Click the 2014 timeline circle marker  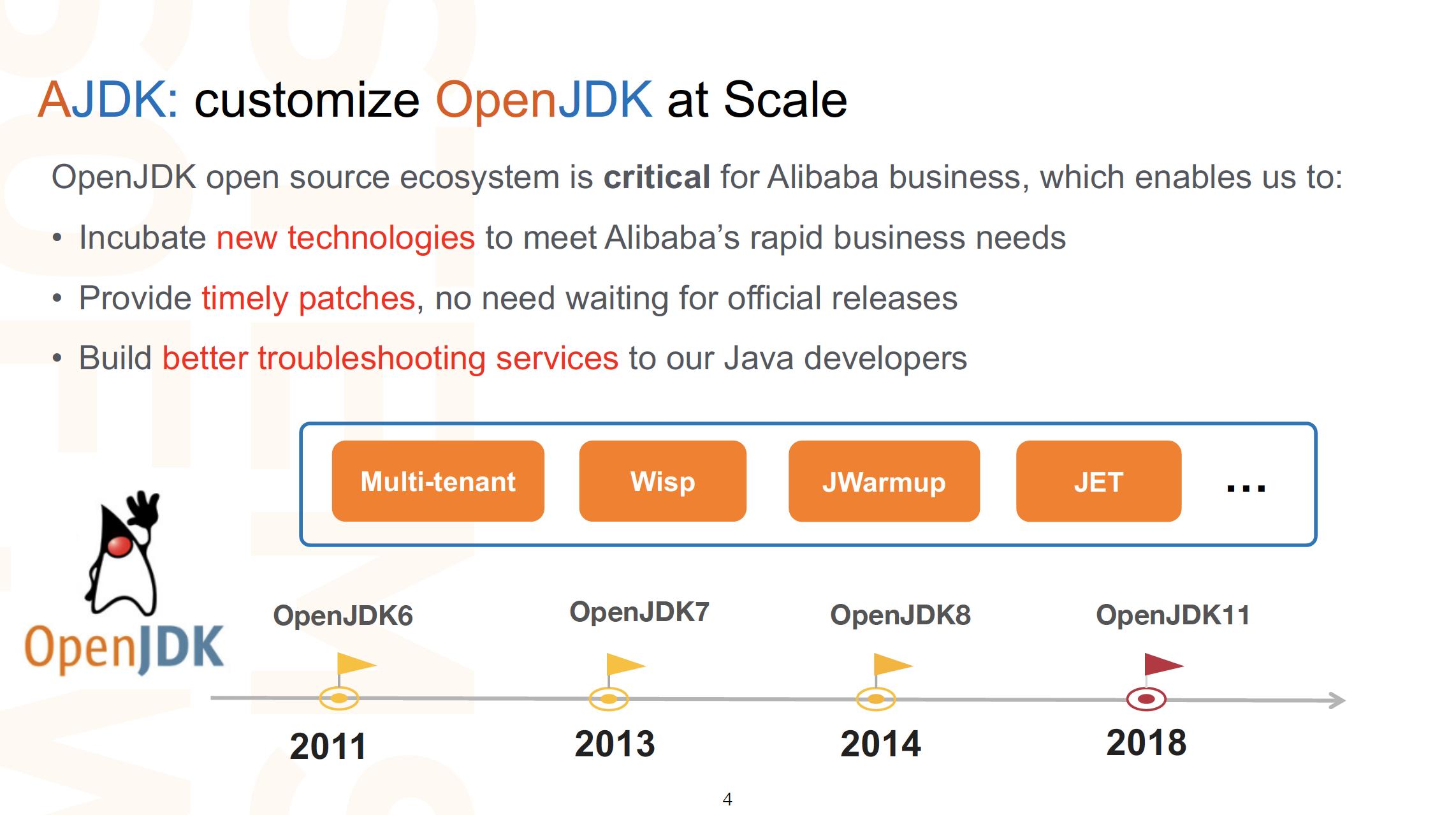(876, 699)
